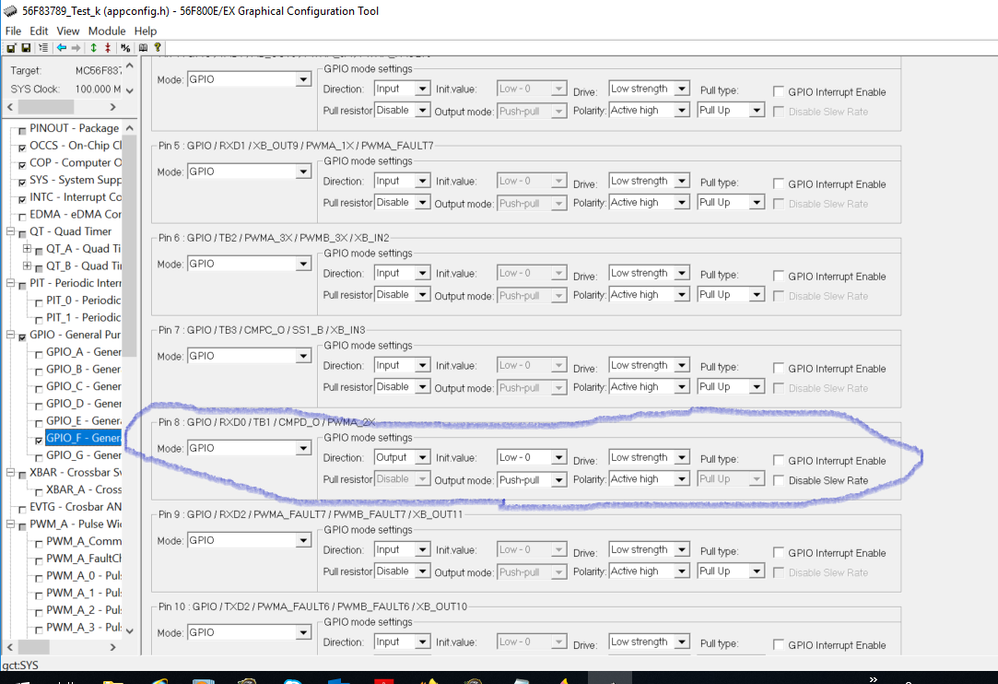The image size is (998, 684).
Task: Toggle the INTC Interrupt Controller checkbox
Action: [22, 199]
